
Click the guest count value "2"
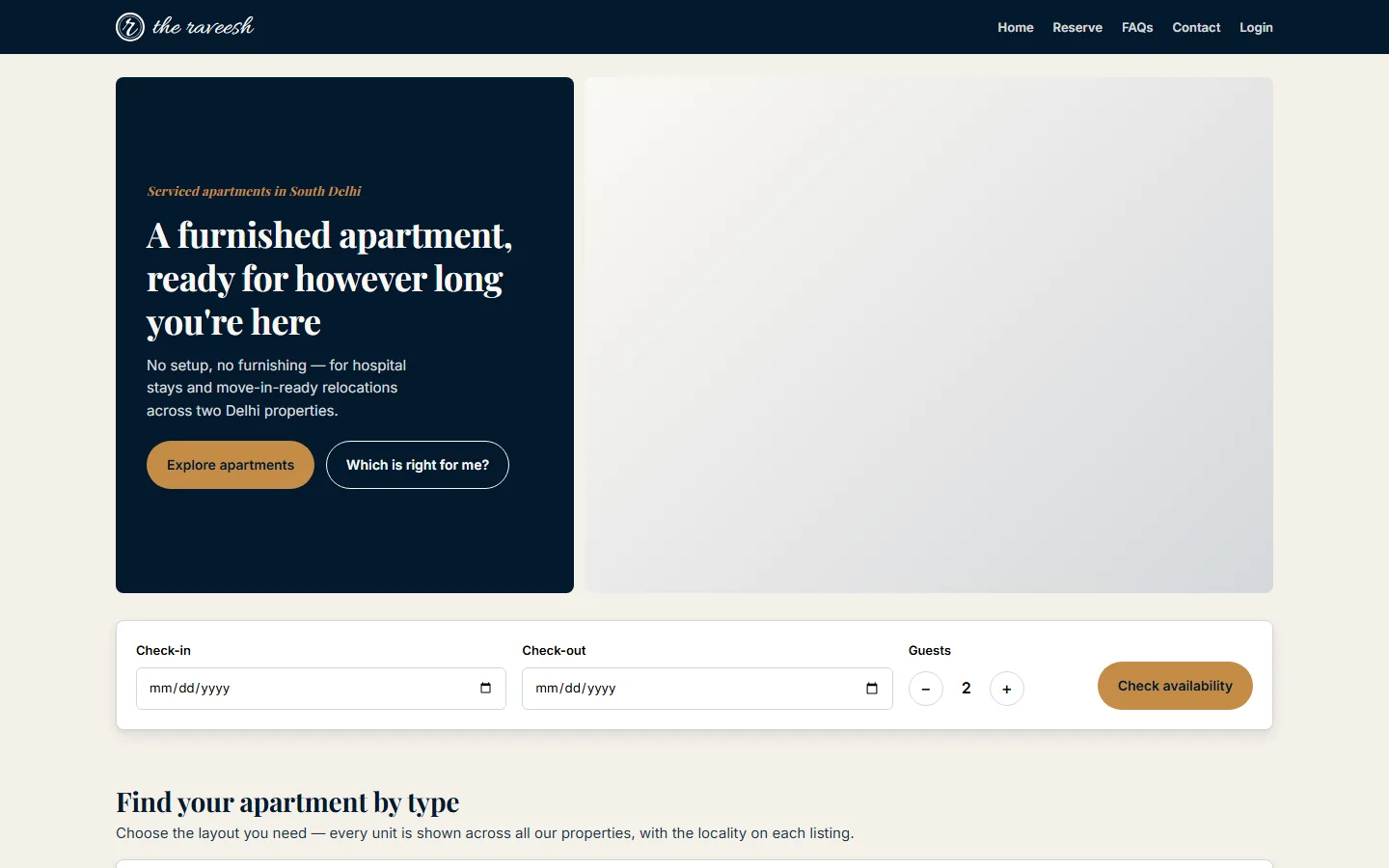point(967,689)
